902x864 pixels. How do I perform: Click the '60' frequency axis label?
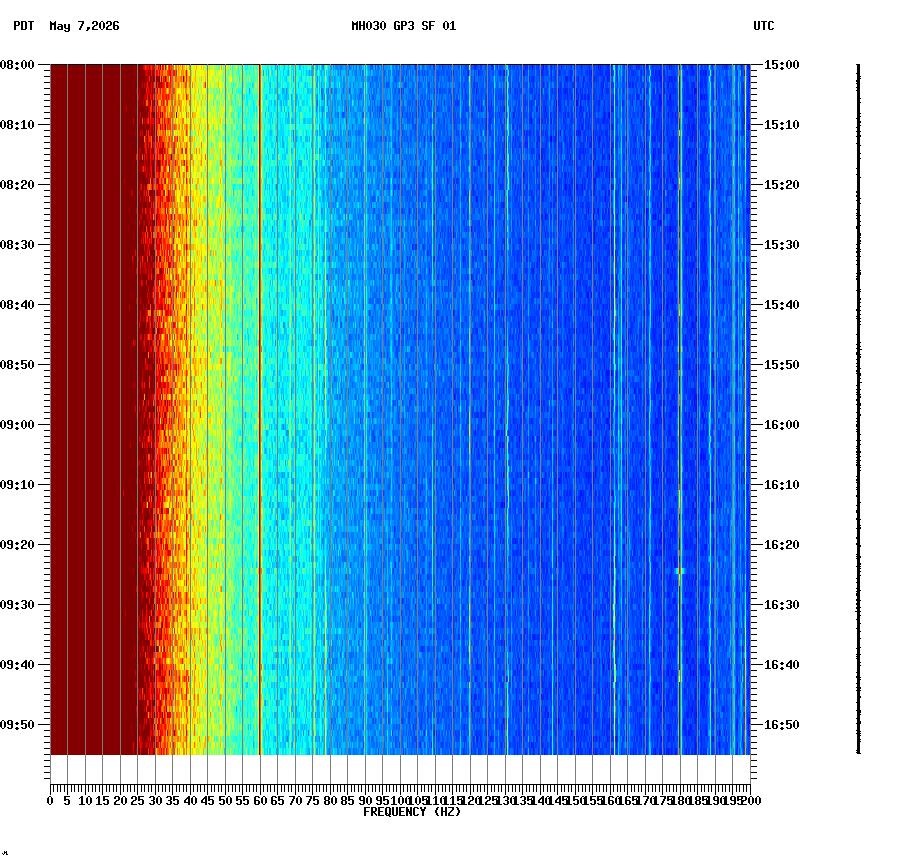coord(260,801)
